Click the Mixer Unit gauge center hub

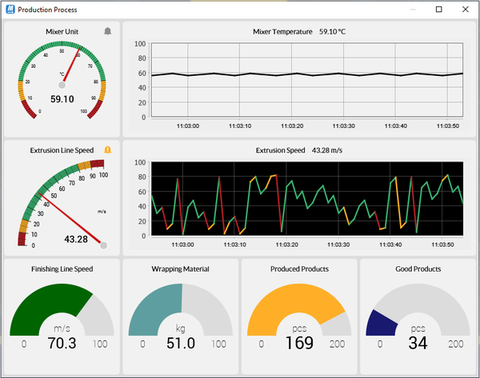(x=62, y=85)
